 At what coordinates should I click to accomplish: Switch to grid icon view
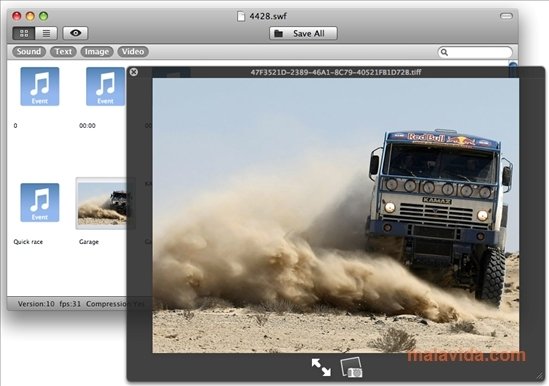(x=24, y=33)
